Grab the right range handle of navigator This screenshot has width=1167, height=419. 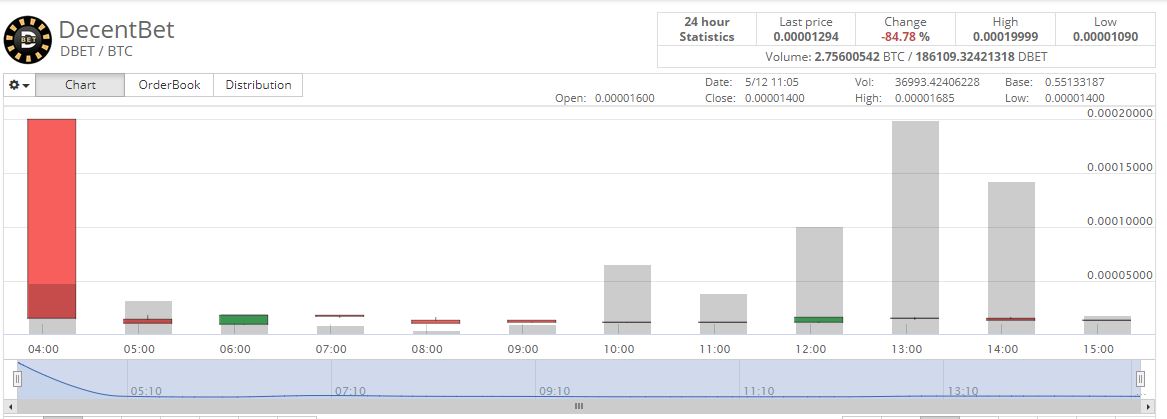click(x=1140, y=379)
